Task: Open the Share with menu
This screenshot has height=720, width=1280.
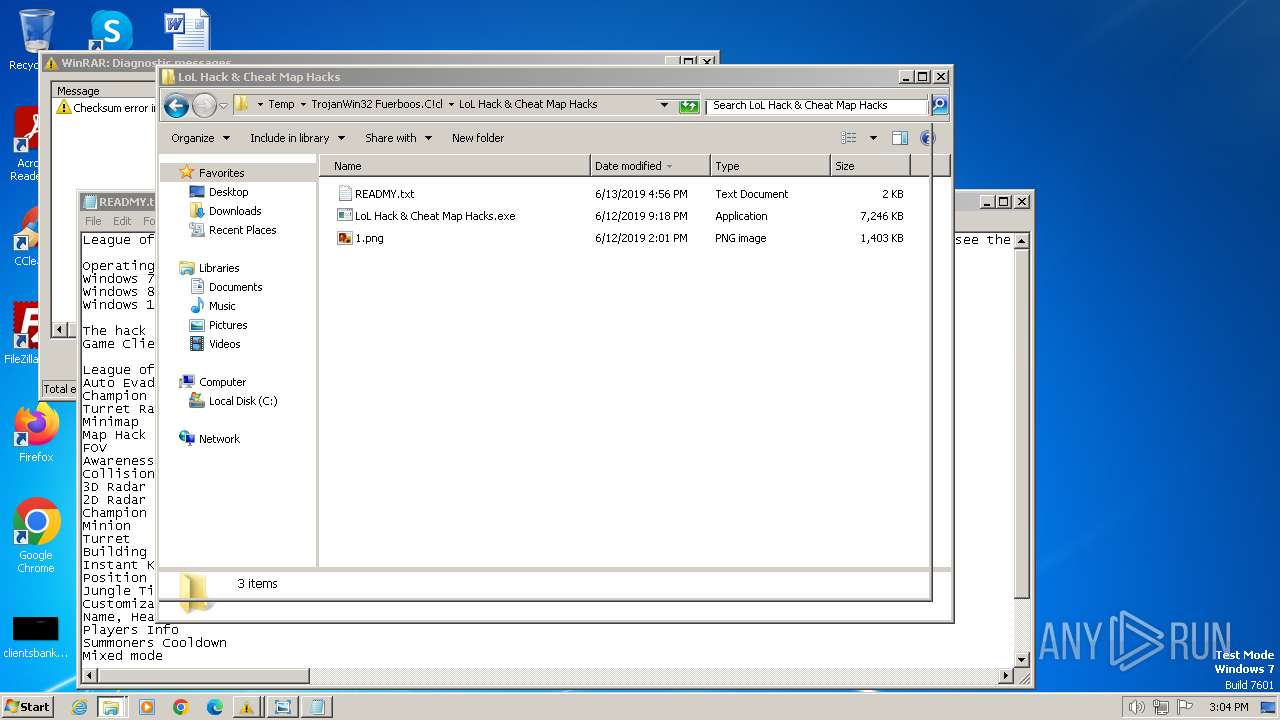Action: coord(398,138)
